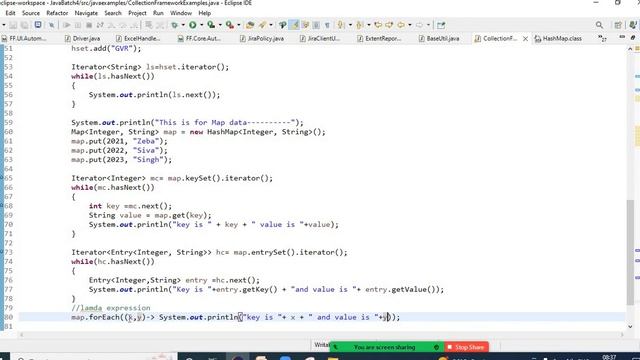Click the Save All toolbar icon
The width and height of the screenshot is (640, 360).
tap(24, 25)
